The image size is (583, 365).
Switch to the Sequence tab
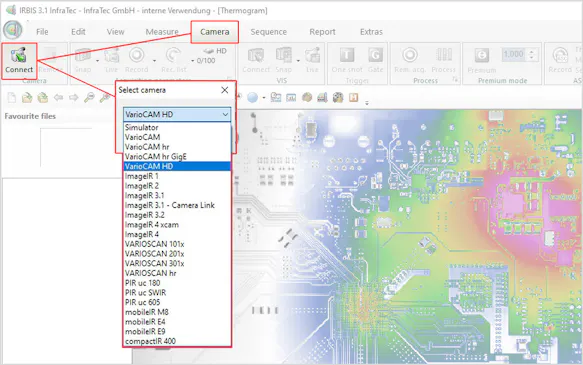click(x=268, y=32)
